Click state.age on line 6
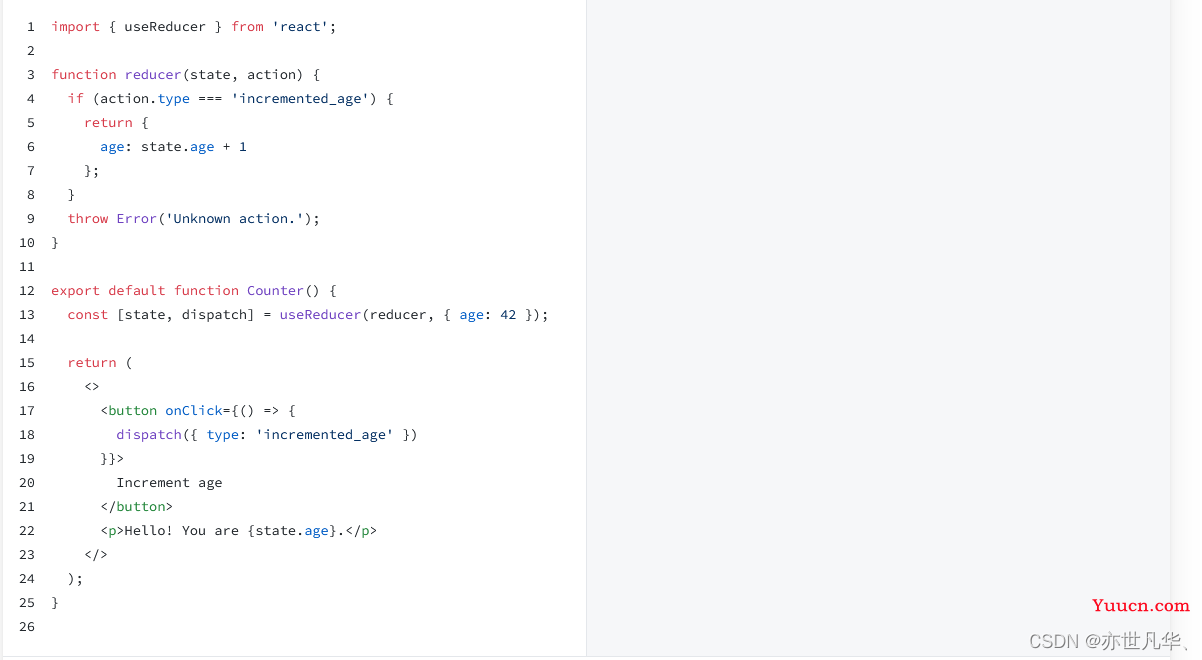Image resolution: width=1202 pixels, height=660 pixels. pyautogui.click(x=178, y=147)
